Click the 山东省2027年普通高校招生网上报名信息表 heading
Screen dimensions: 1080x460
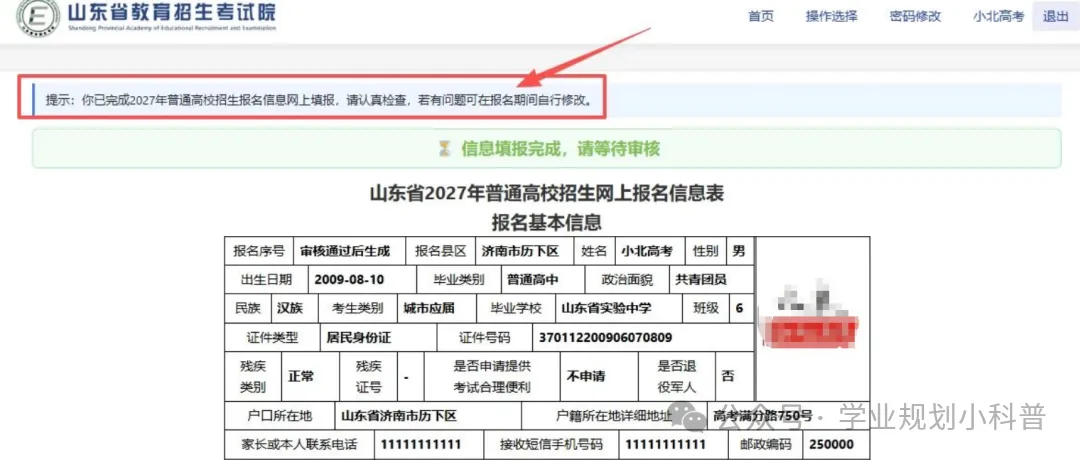click(x=546, y=194)
